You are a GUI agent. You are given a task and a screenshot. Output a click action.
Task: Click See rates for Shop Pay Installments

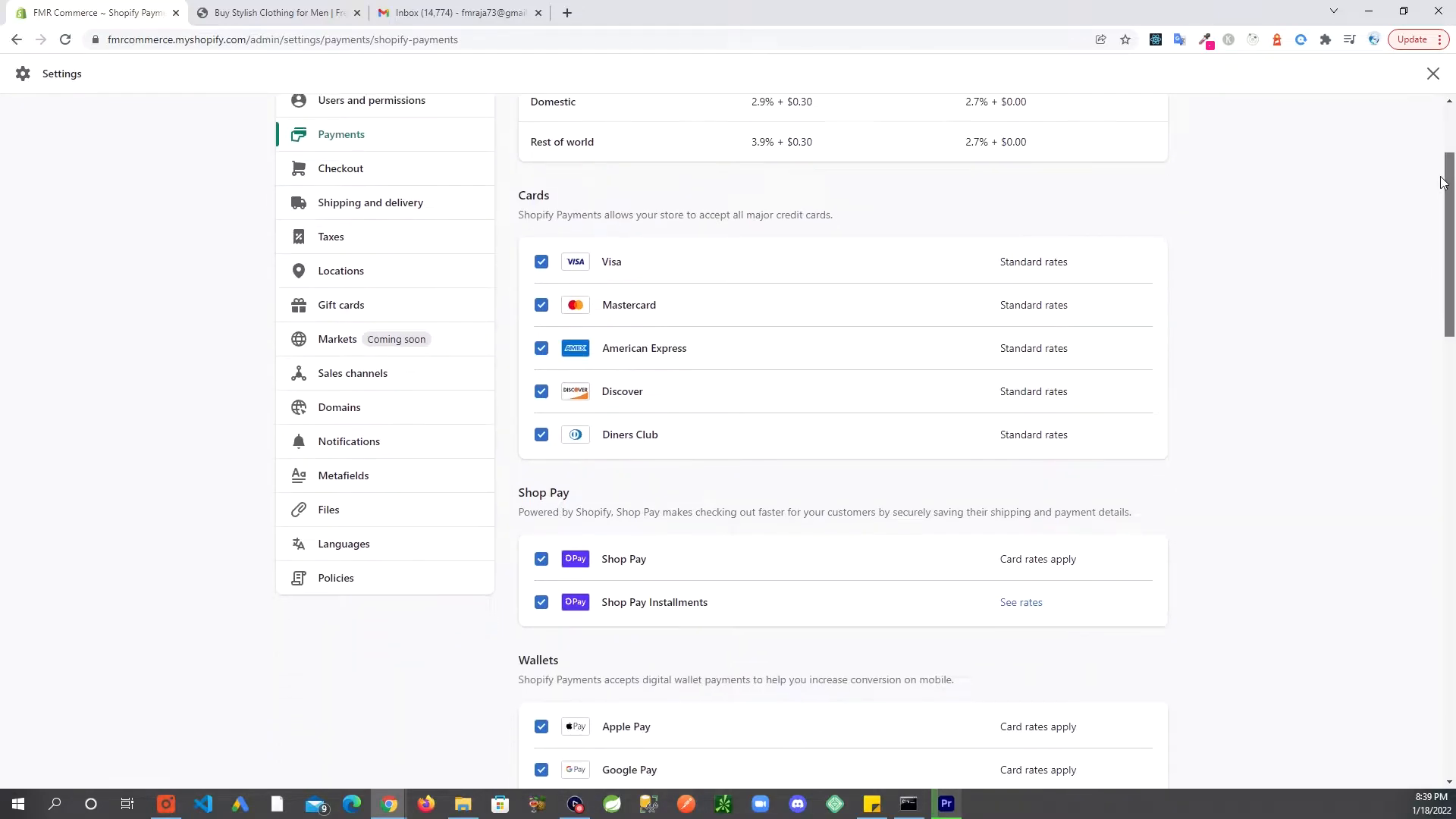click(1021, 602)
